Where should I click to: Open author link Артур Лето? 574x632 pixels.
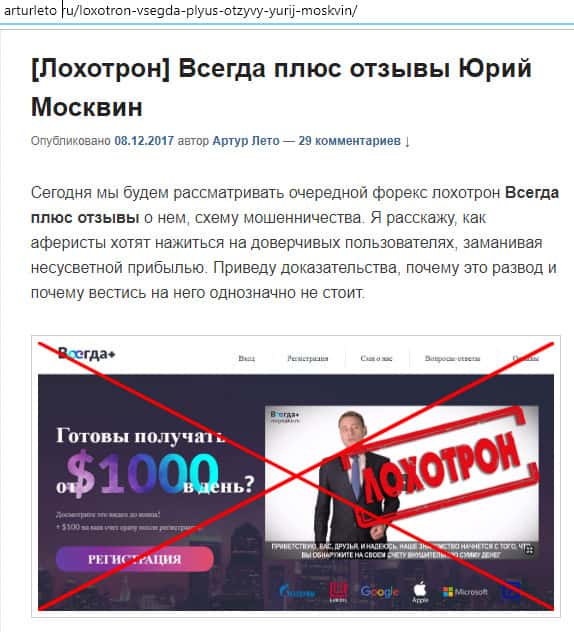click(246, 141)
